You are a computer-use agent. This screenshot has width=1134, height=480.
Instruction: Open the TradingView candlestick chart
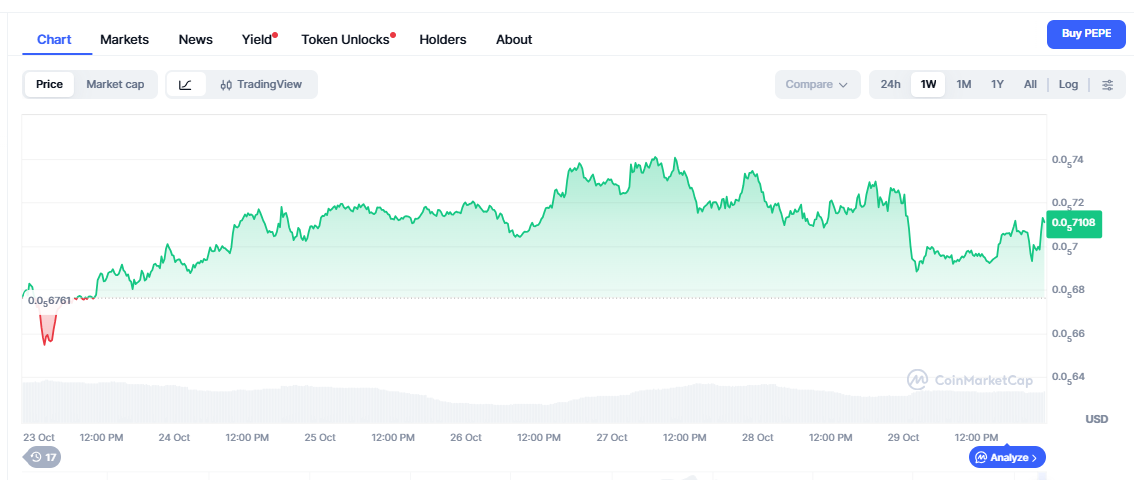261,85
